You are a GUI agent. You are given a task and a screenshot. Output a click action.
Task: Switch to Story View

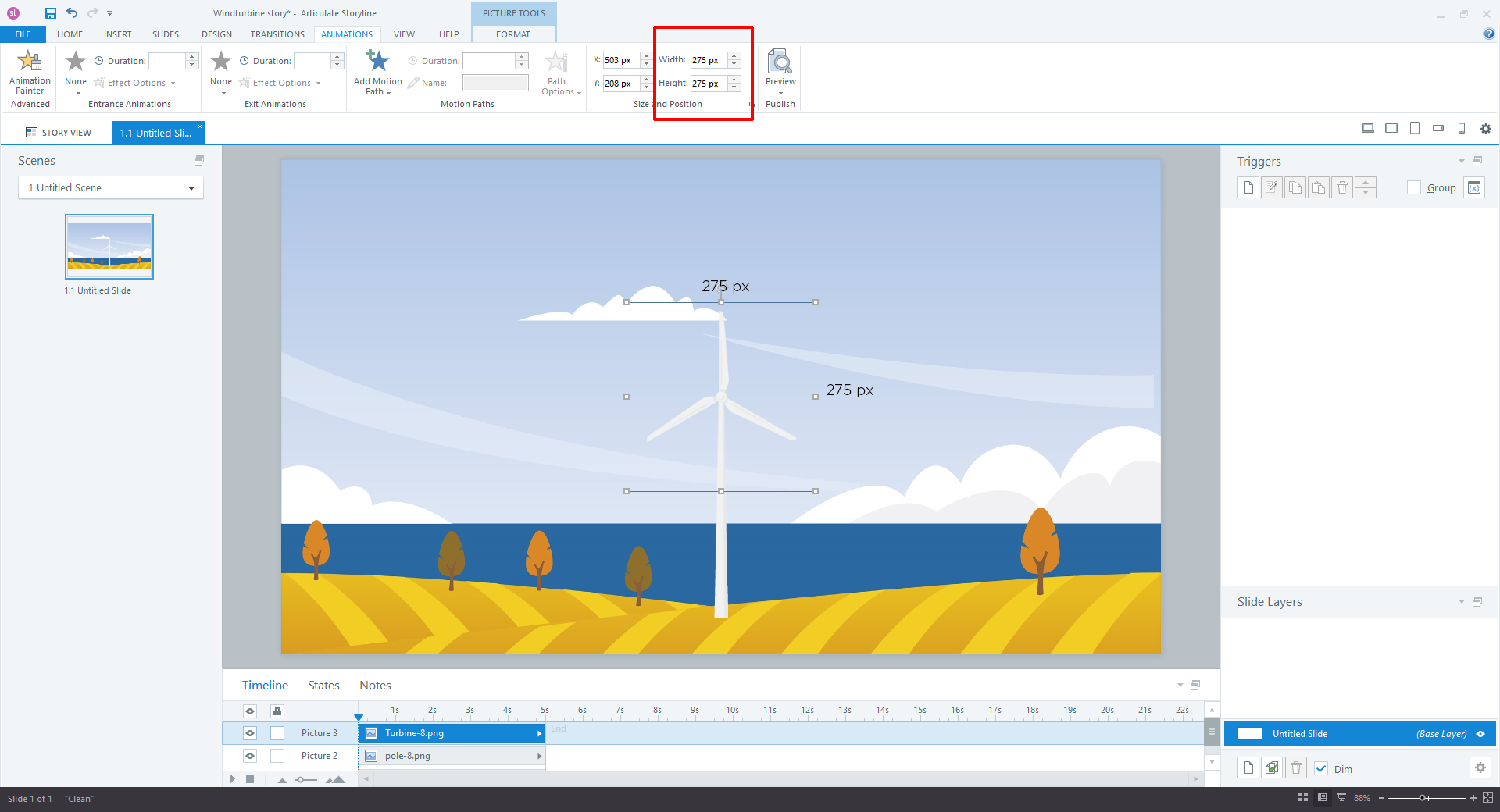click(59, 133)
